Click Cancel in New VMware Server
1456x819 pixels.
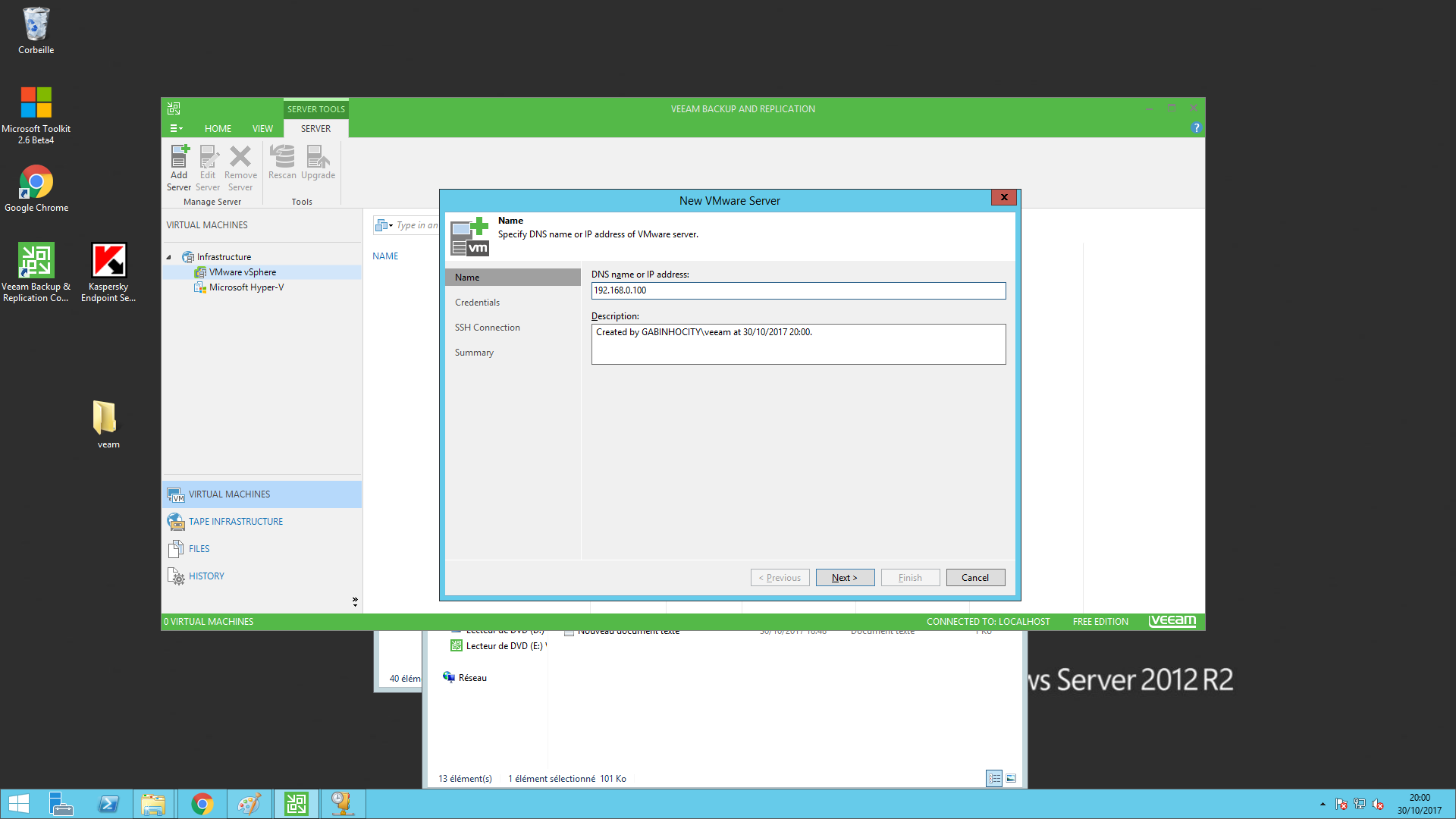(x=975, y=578)
